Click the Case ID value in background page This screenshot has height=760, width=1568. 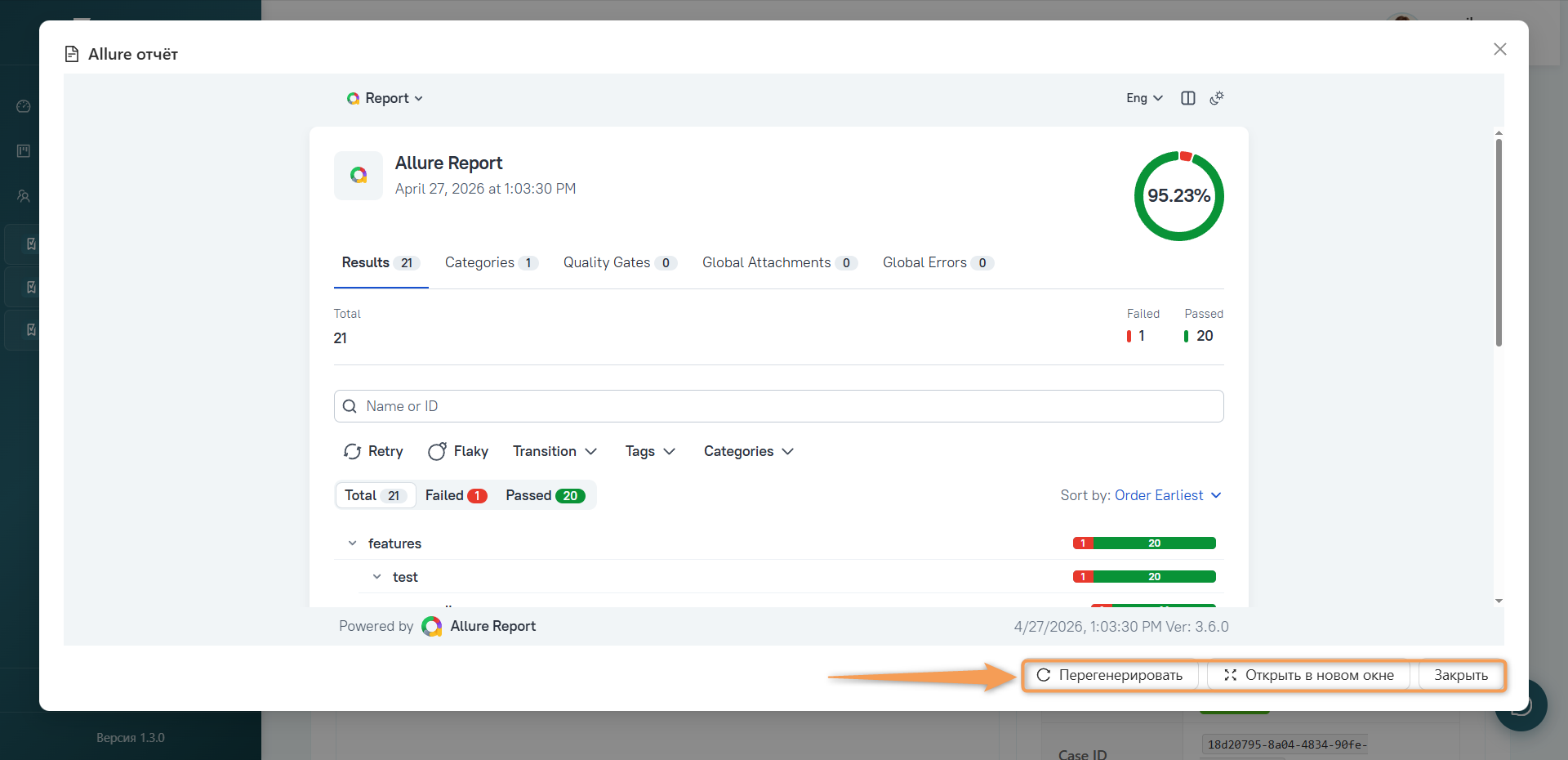[x=1287, y=744]
